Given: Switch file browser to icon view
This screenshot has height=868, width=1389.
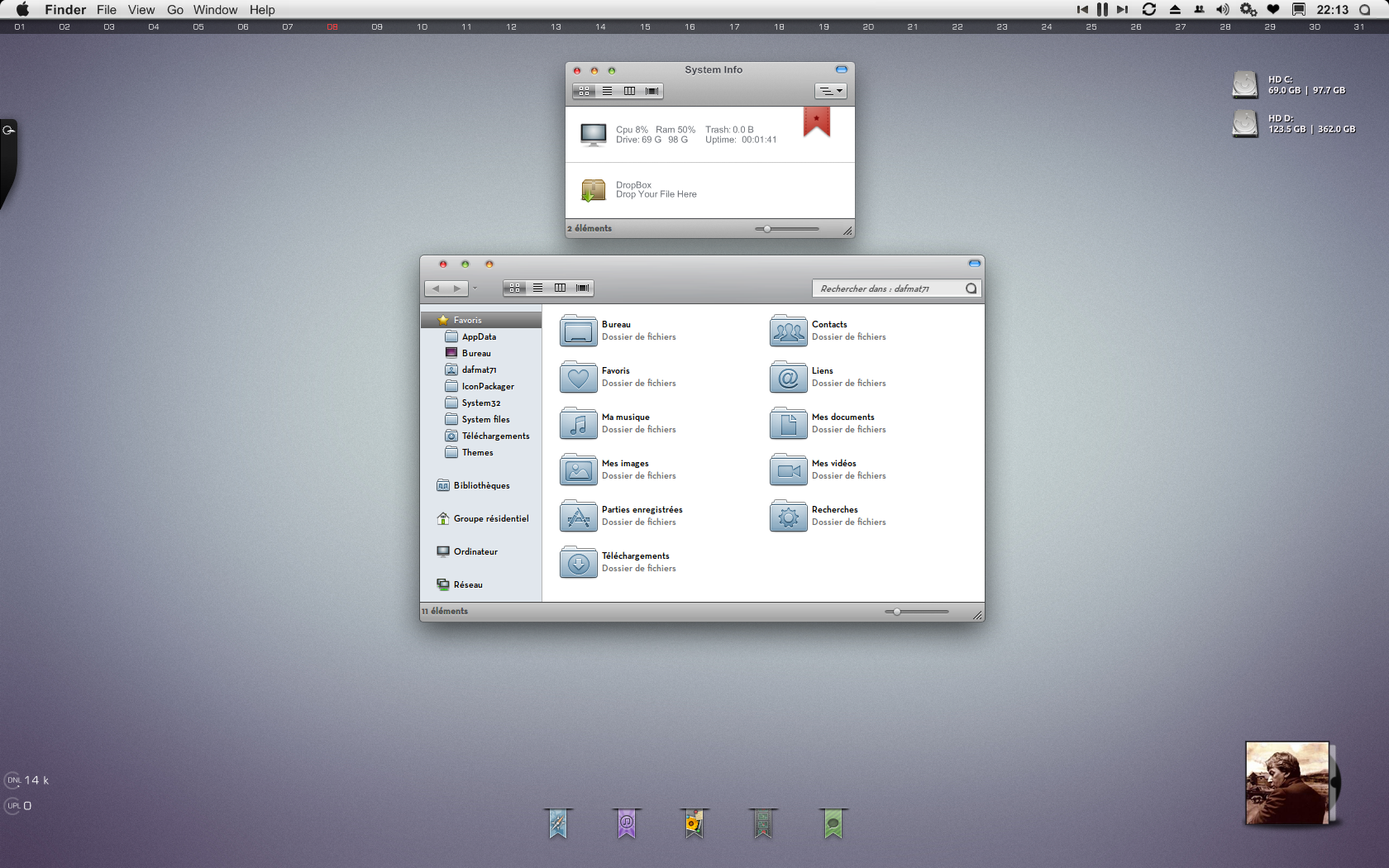Looking at the screenshot, I should (x=515, y=288).
